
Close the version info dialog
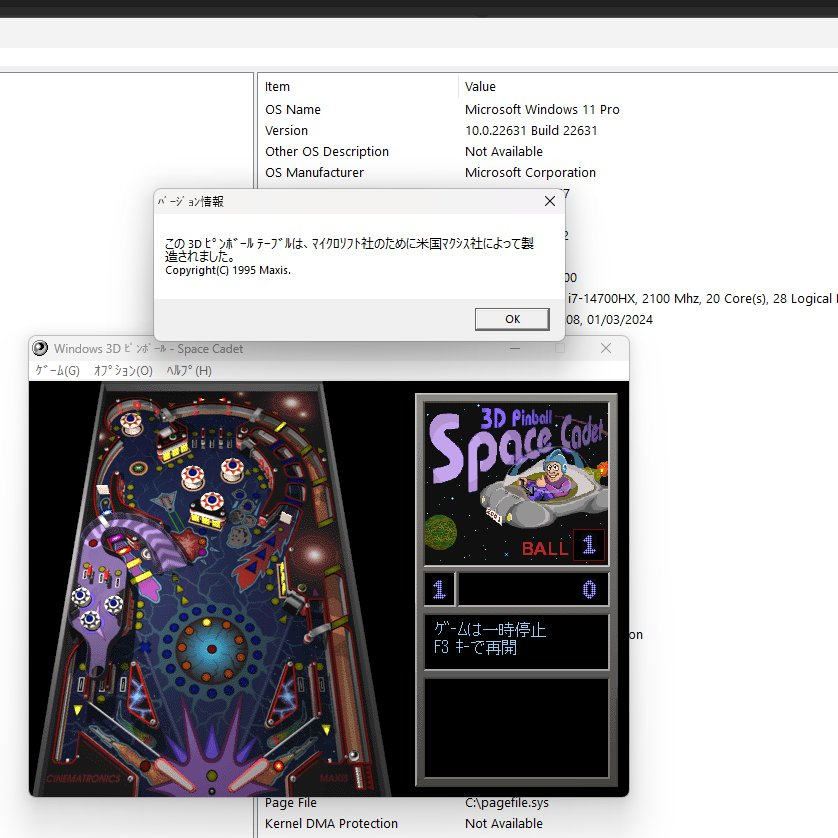549,201
